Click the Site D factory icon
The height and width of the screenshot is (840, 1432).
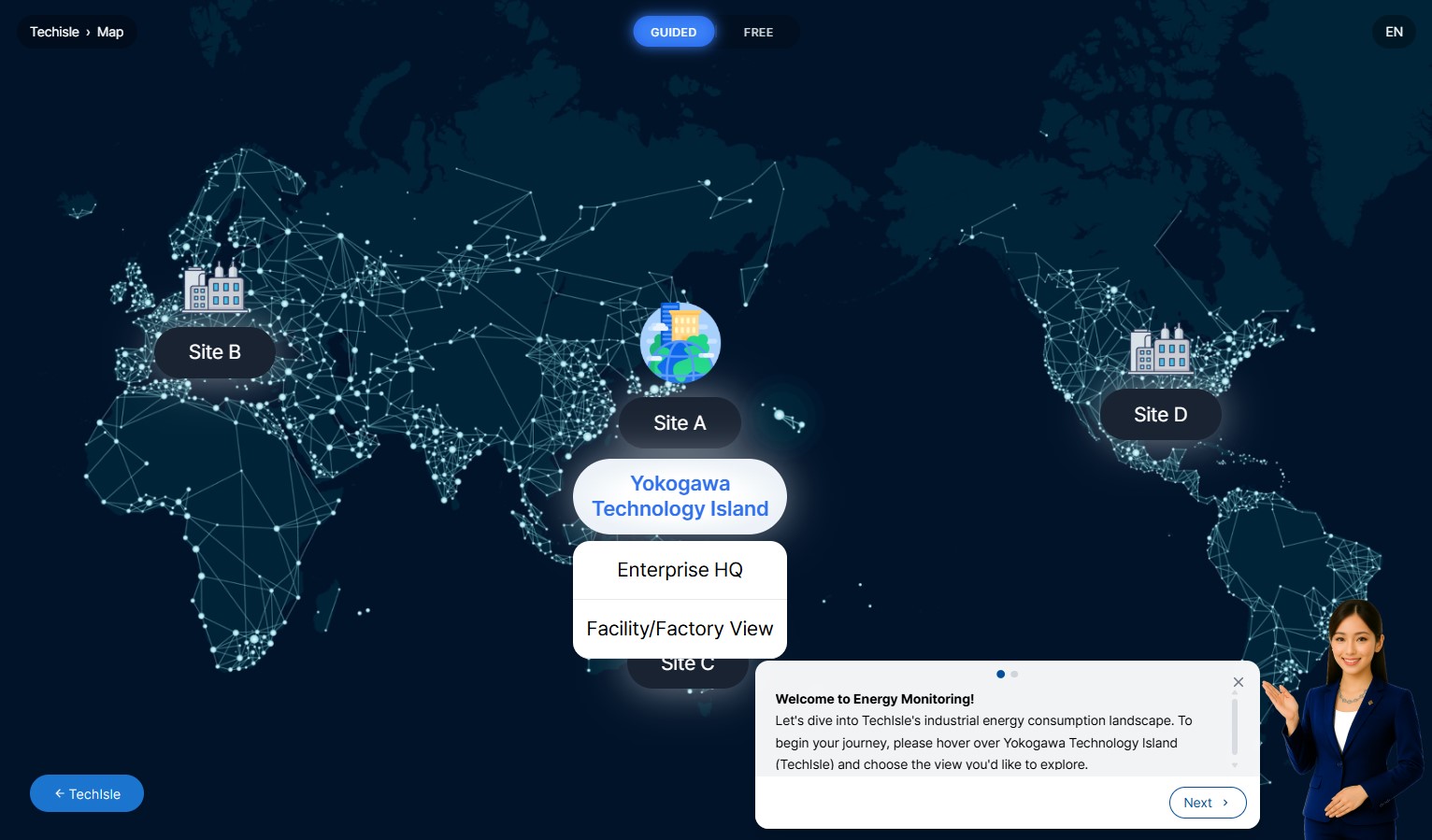pos(1160,351)
